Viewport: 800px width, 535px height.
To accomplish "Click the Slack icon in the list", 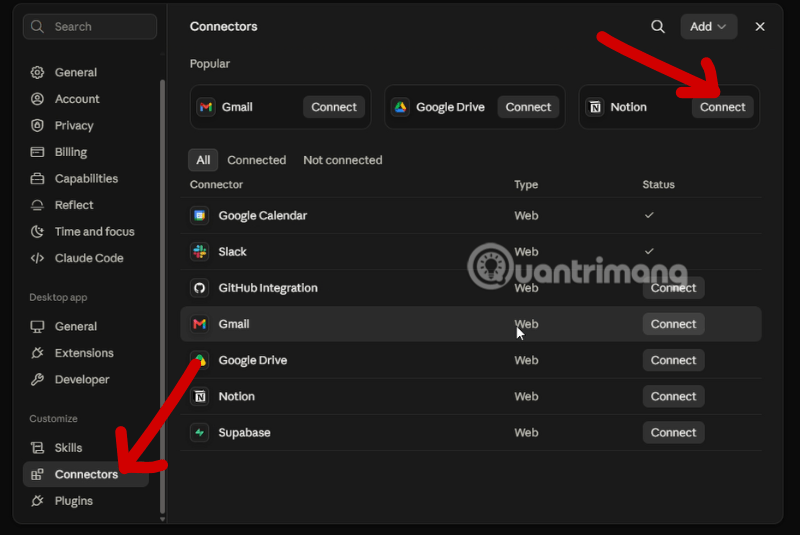I will click(199, 251).
